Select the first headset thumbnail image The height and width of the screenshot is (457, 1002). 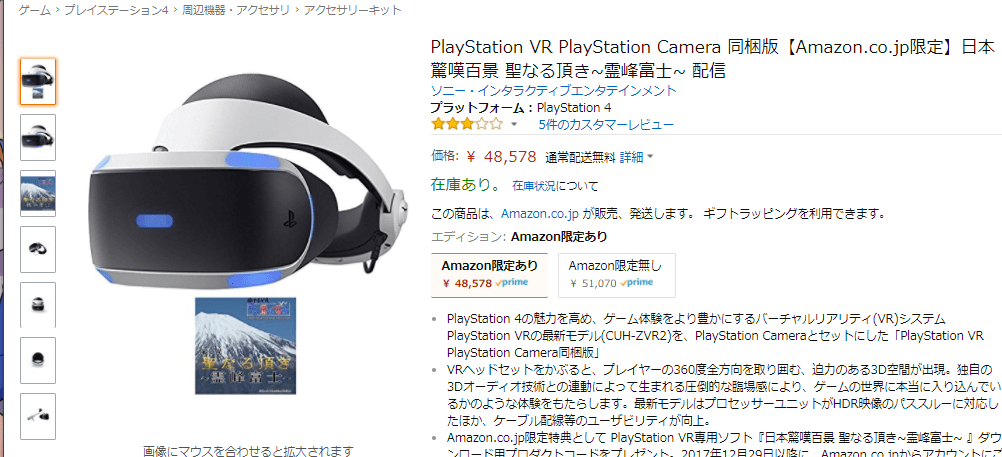coord(38,81)
